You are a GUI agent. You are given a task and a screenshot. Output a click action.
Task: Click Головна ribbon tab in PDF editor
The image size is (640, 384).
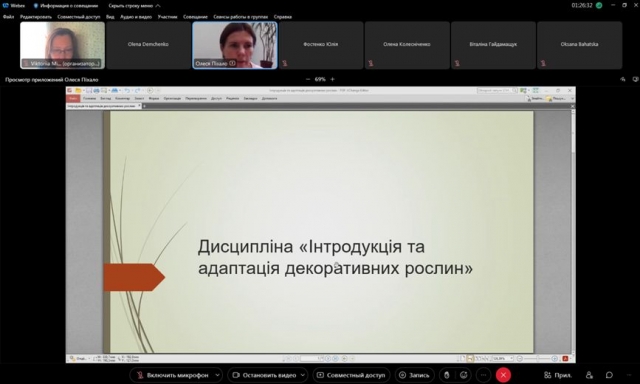tap(89, 98)
